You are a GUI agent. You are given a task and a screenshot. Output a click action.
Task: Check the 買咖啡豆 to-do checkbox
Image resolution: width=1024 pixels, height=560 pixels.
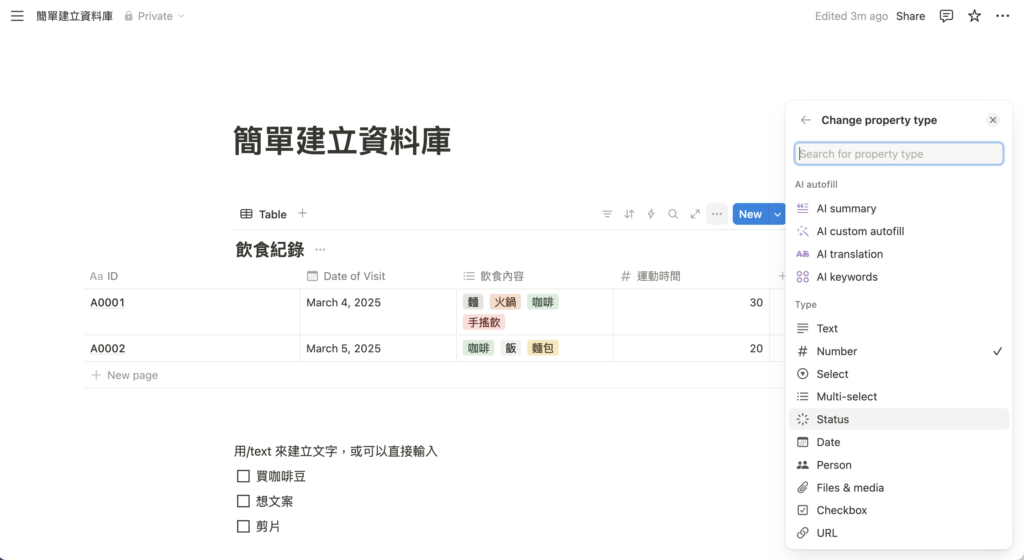pos(243,476)
